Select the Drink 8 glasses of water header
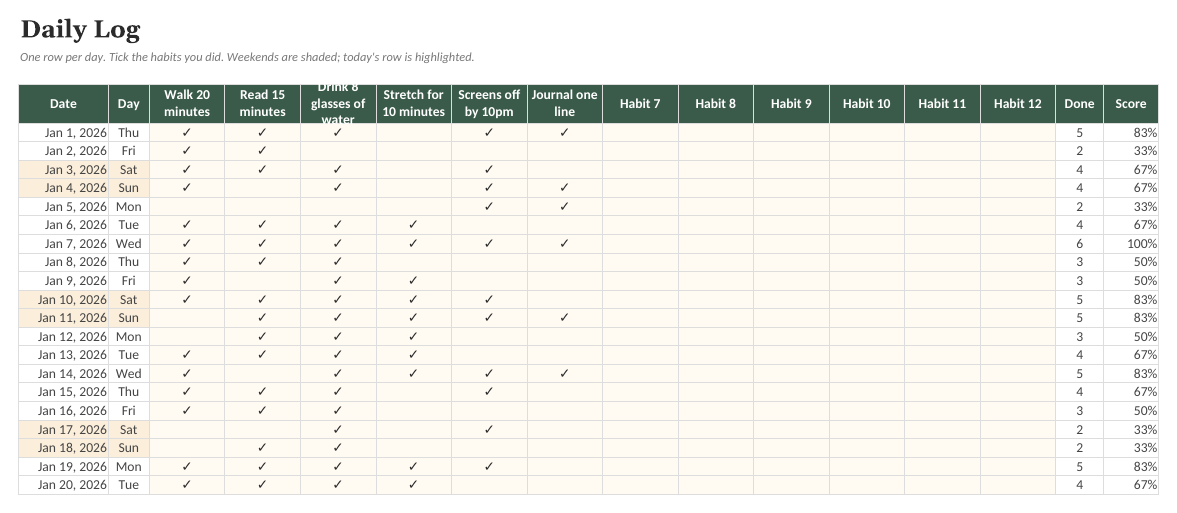Screen dimensions: 1177x513 [x=338, y=104]
